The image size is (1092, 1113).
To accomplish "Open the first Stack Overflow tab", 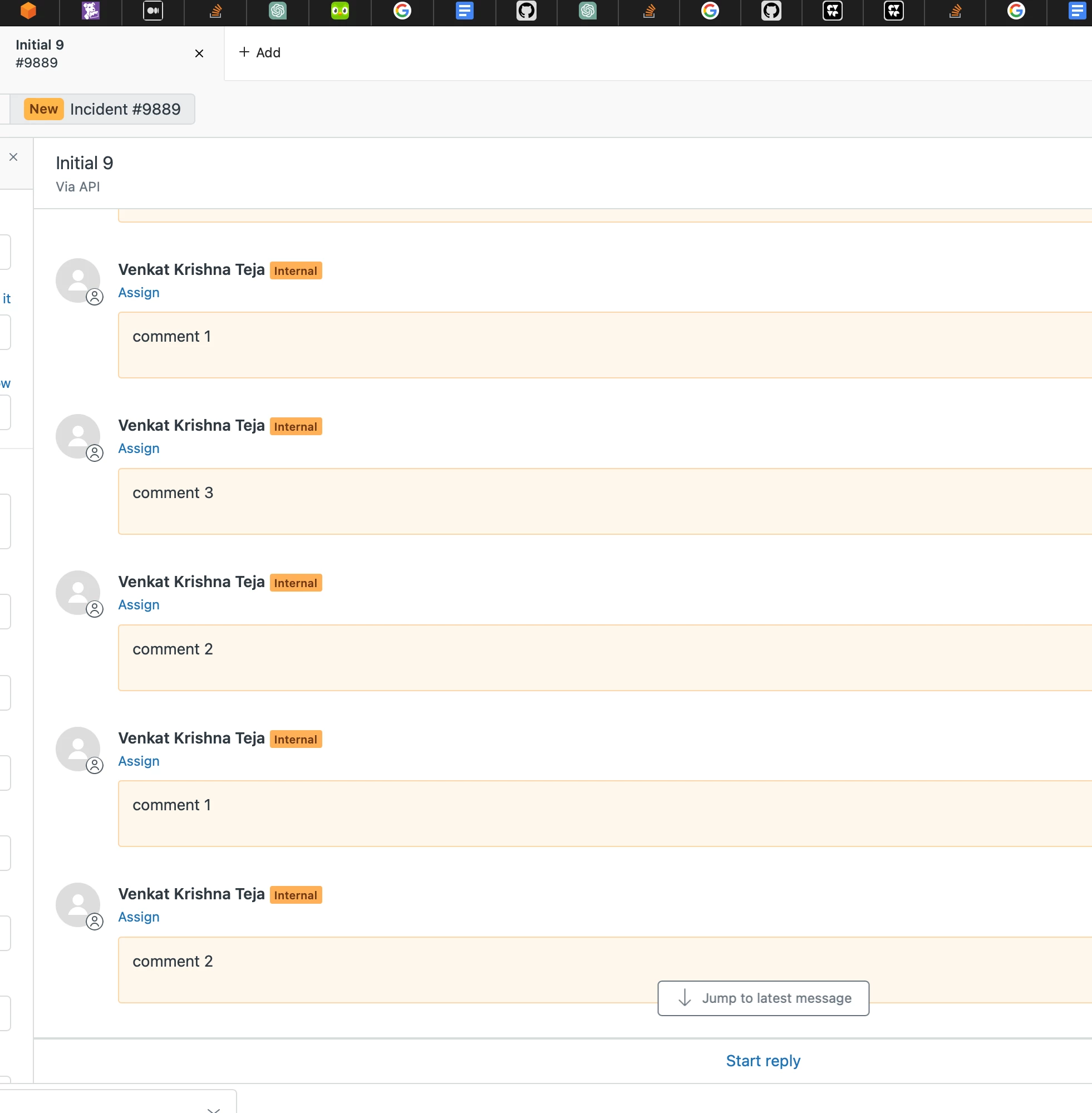I will point(215,11).
